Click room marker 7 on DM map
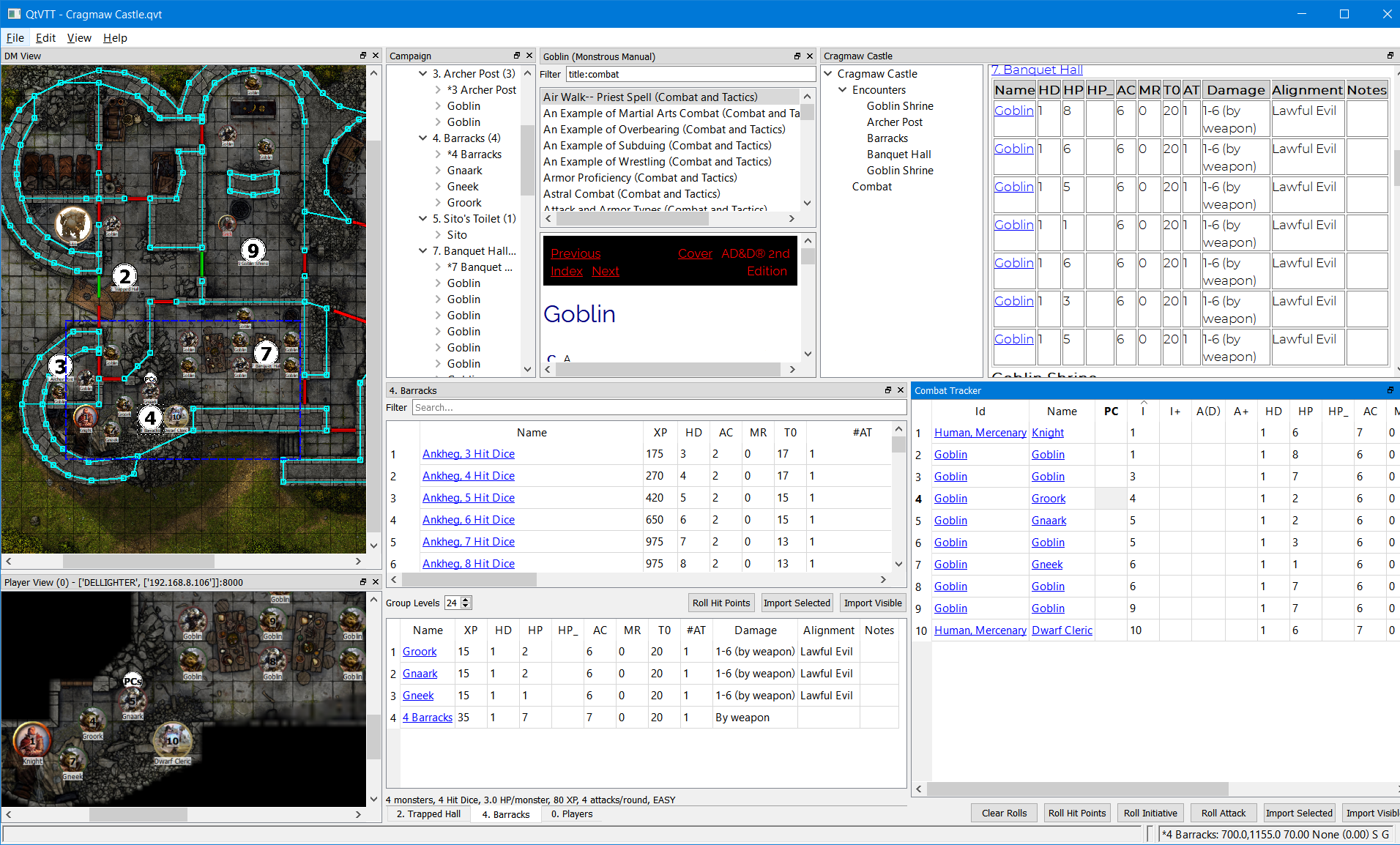 (x=266, y=354)
